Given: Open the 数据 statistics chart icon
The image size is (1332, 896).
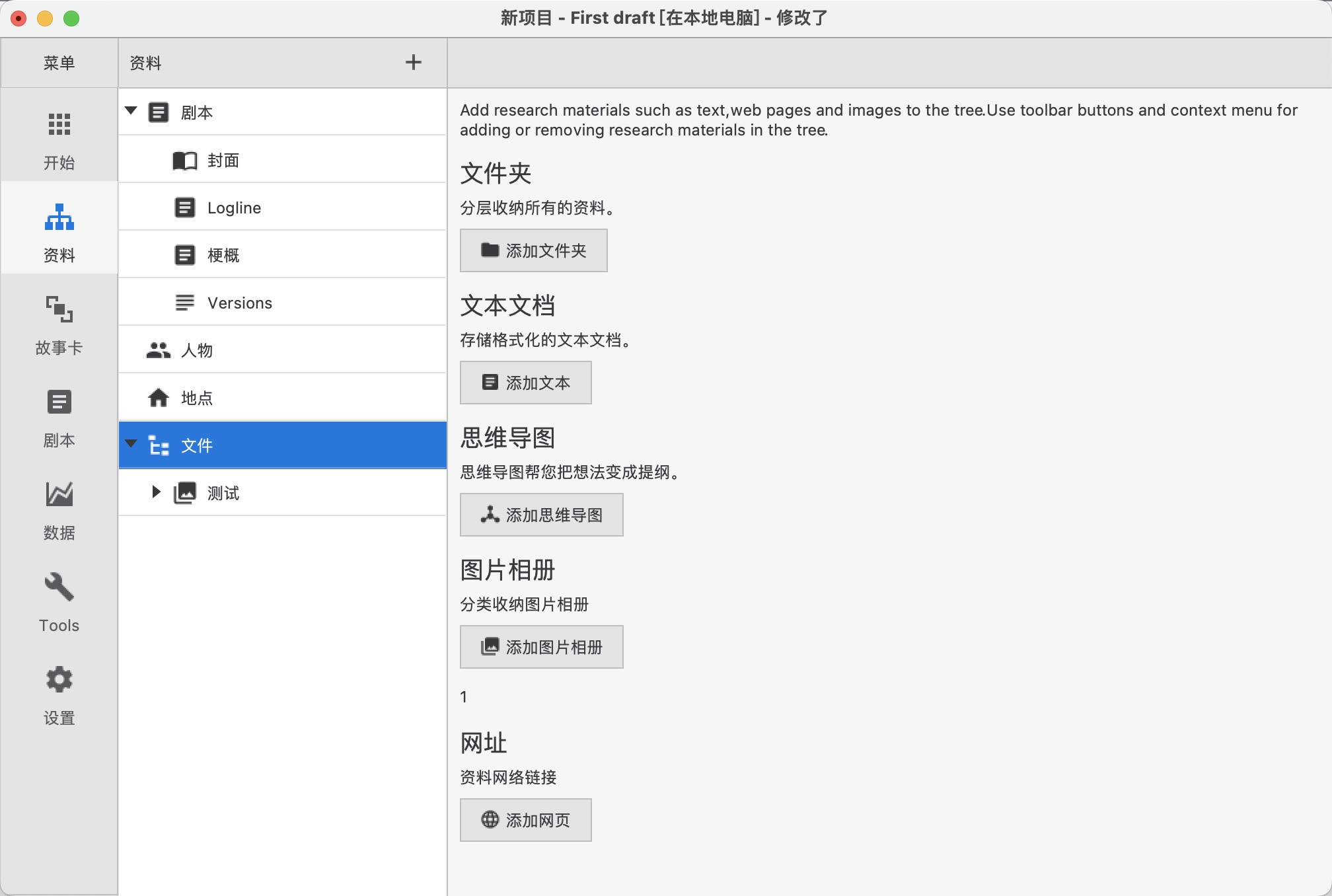Looking at the screenshot, I should (59, 494).
